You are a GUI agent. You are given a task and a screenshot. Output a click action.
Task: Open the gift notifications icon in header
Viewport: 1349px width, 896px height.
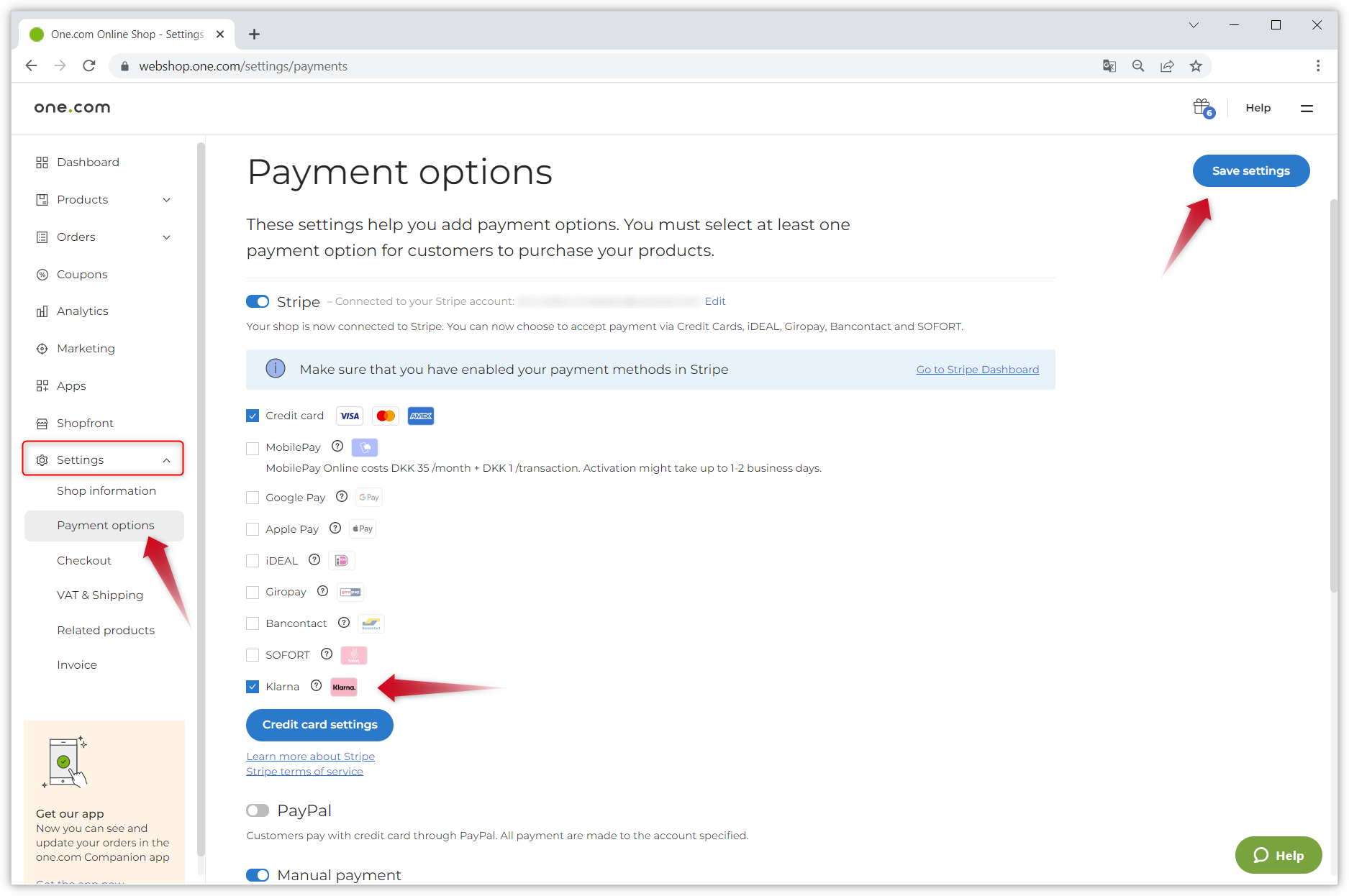(1203, 108)
